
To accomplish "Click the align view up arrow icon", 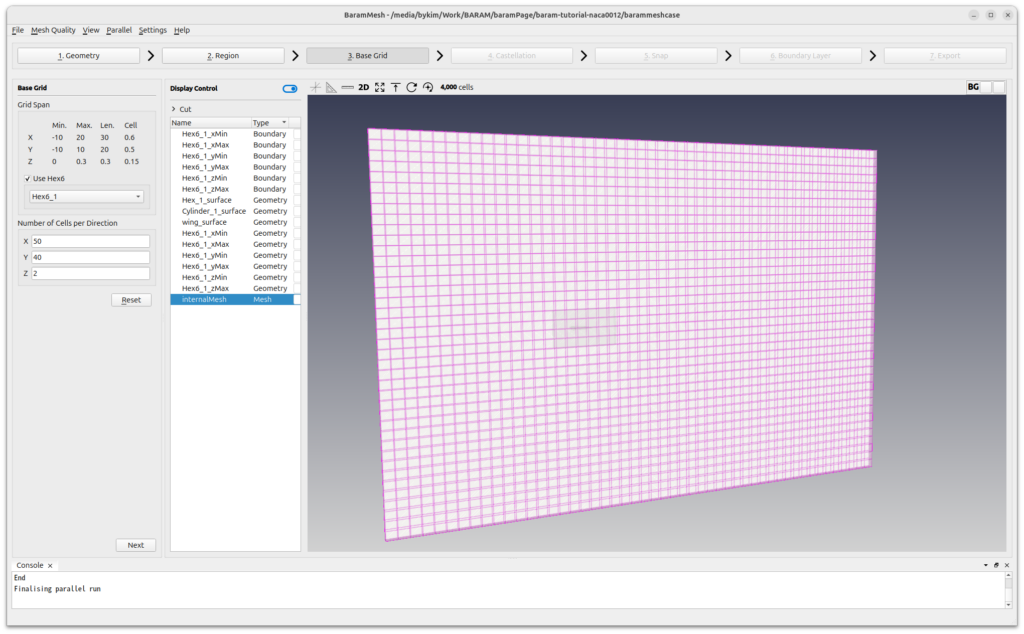I will point(396,87).
